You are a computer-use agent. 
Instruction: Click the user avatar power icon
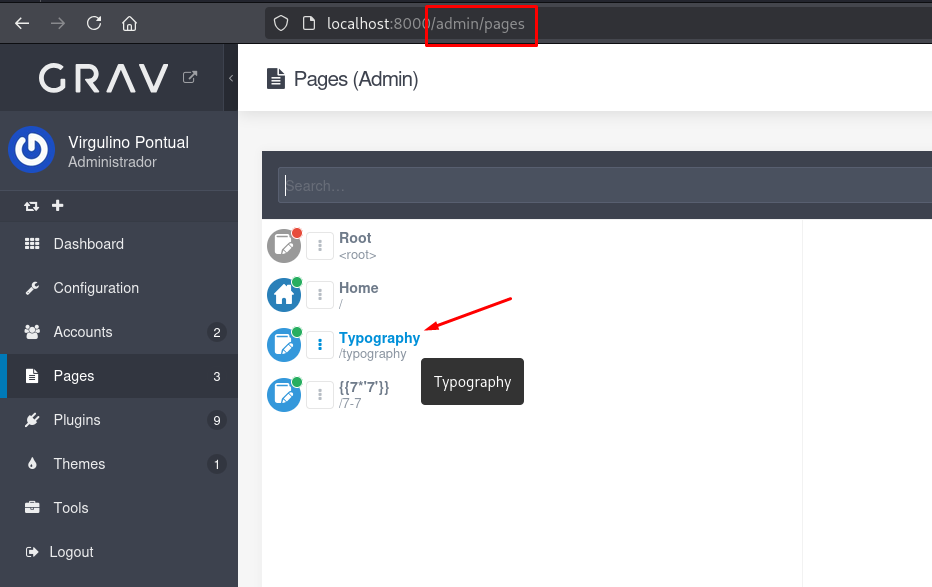32,150
